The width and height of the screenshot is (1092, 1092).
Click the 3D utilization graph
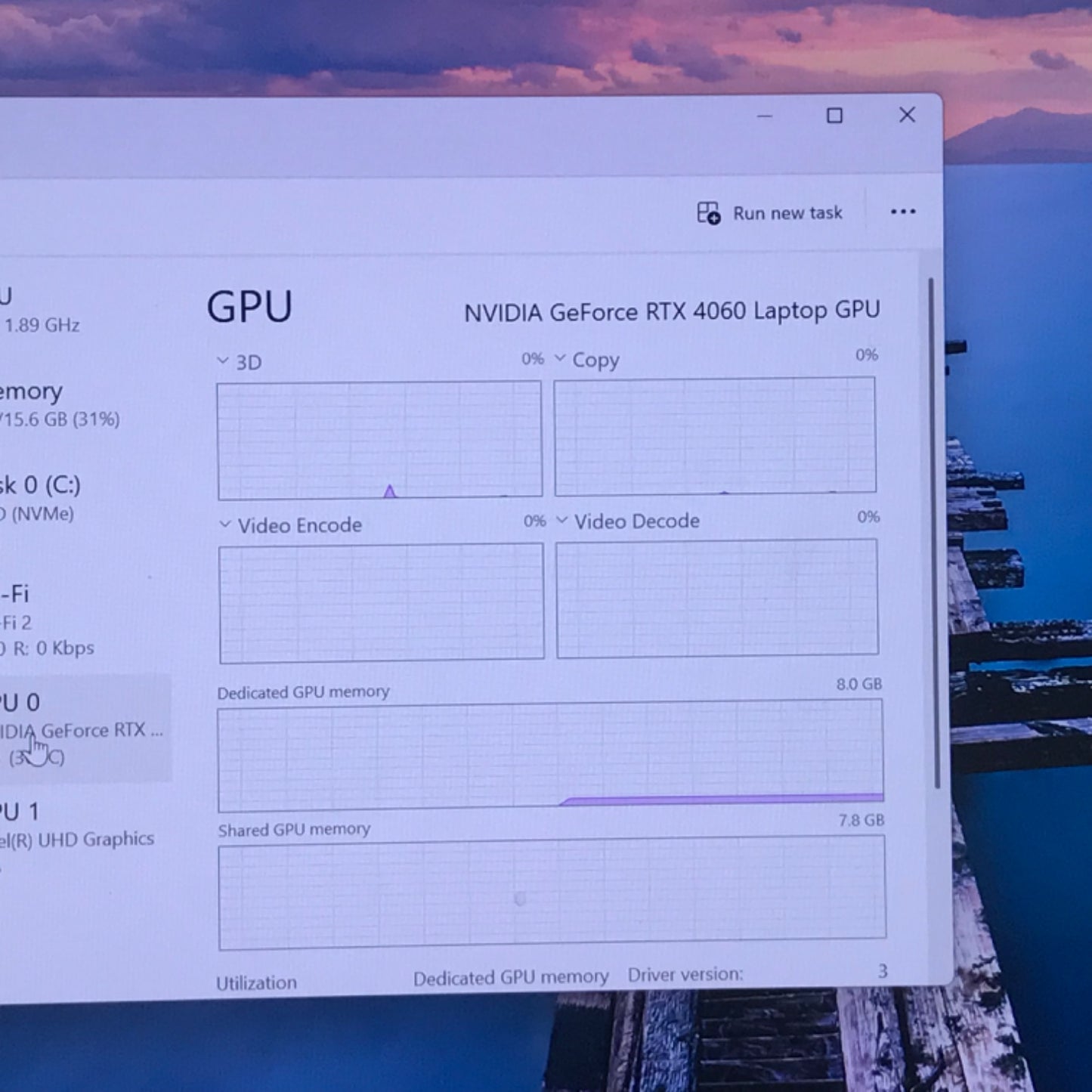point(379,440)
